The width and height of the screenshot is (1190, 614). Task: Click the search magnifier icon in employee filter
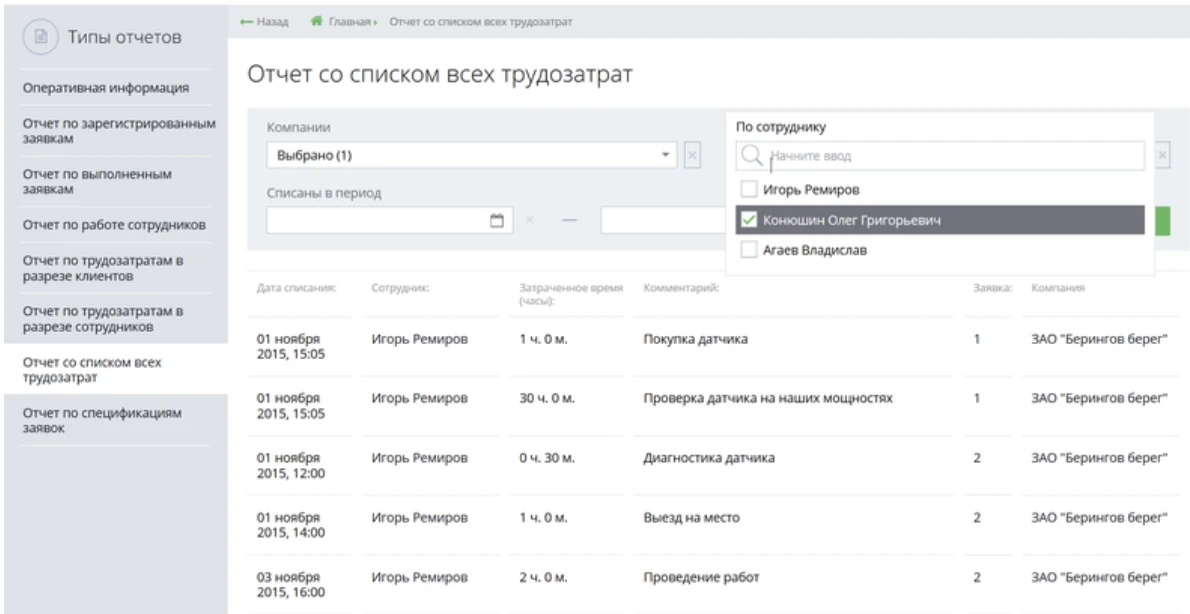pyautogui.click(x=751, y=156)
